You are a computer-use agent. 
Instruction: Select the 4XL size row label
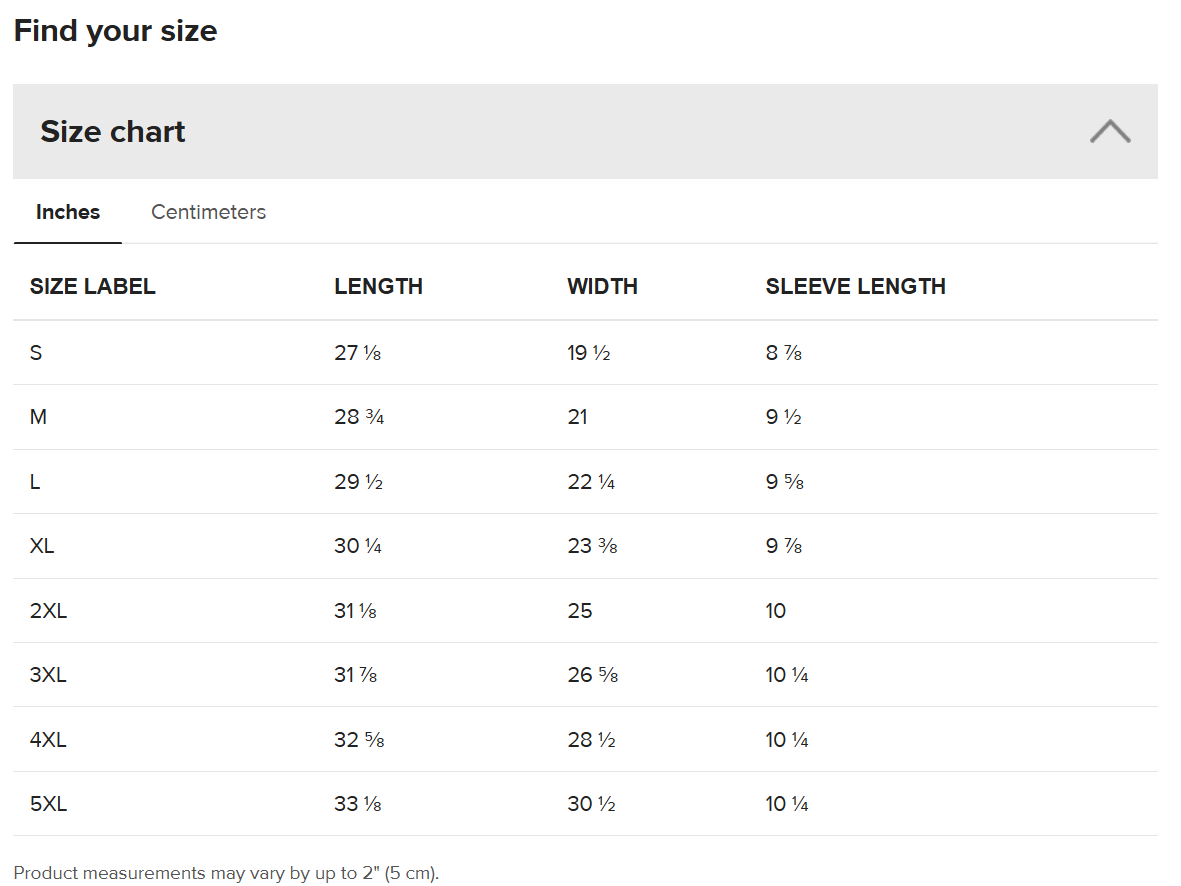click(x=48, y=739)
